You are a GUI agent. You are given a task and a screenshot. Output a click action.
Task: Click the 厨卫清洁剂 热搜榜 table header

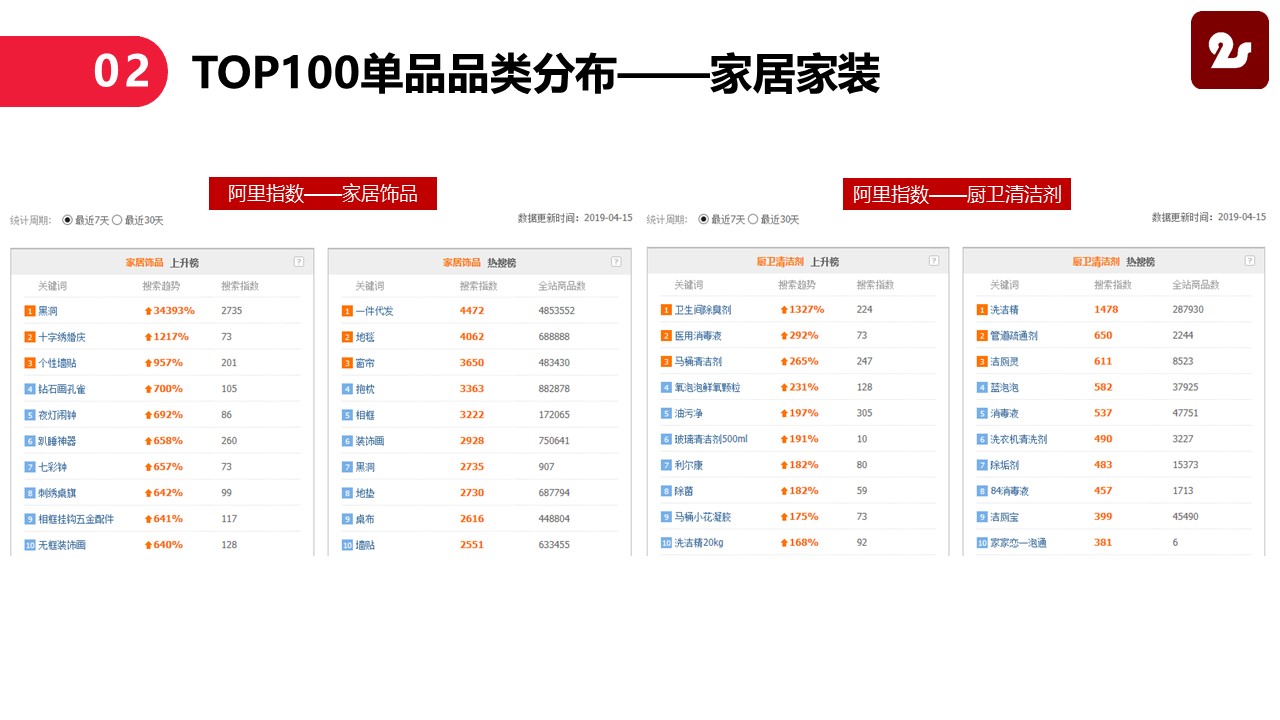[x=1114, y=261]
